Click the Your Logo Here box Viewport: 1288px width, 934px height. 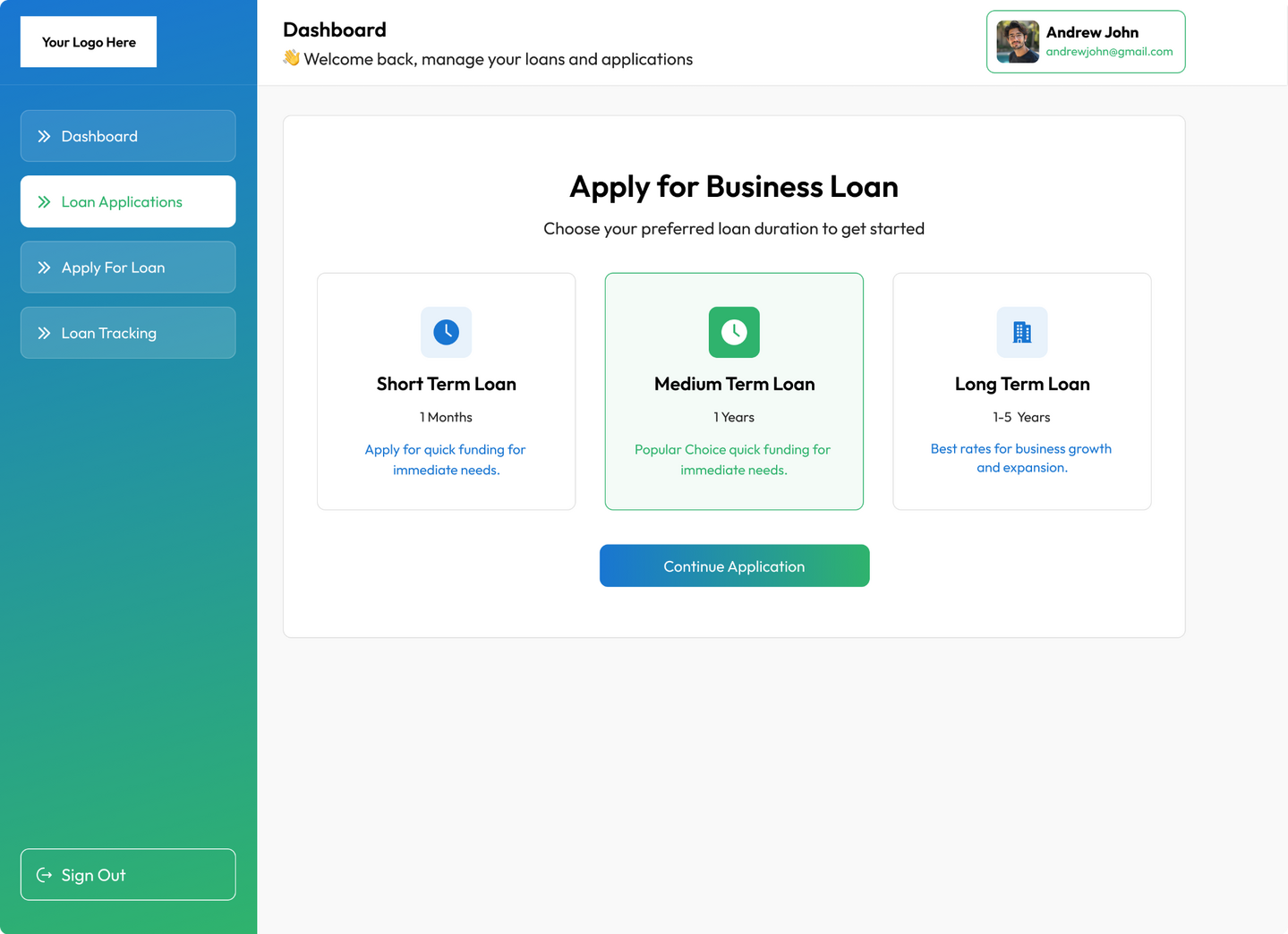[89, 42]
